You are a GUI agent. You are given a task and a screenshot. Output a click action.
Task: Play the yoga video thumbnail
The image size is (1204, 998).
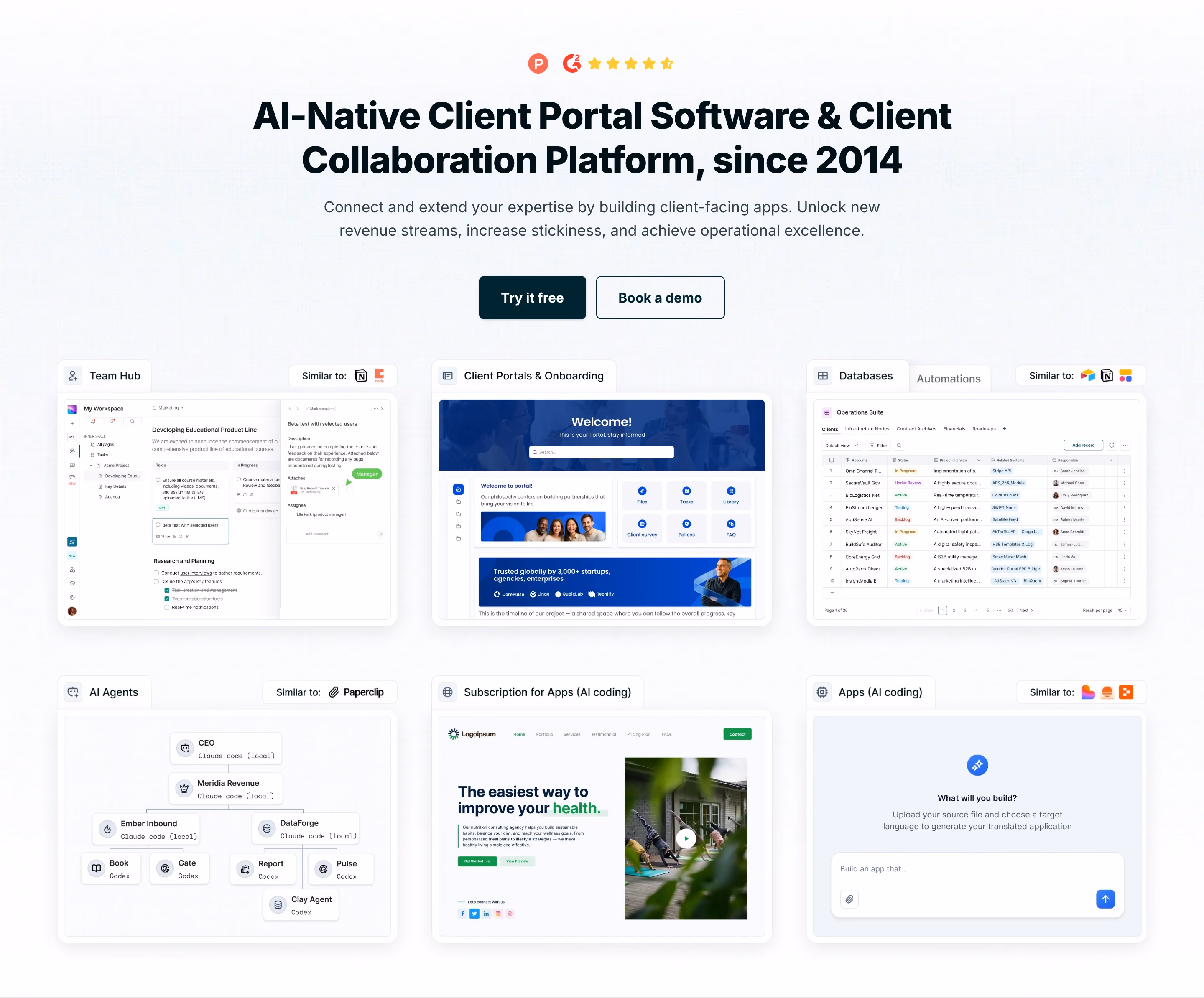coord(686,839)
